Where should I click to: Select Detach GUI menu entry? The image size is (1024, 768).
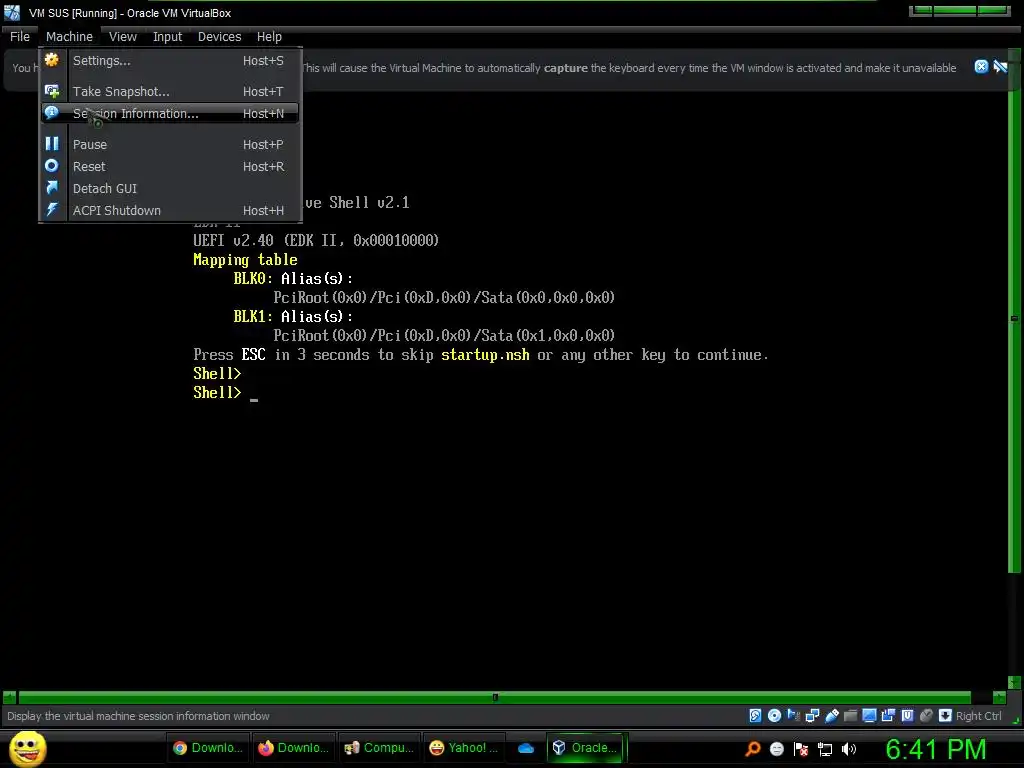point(170,189)
